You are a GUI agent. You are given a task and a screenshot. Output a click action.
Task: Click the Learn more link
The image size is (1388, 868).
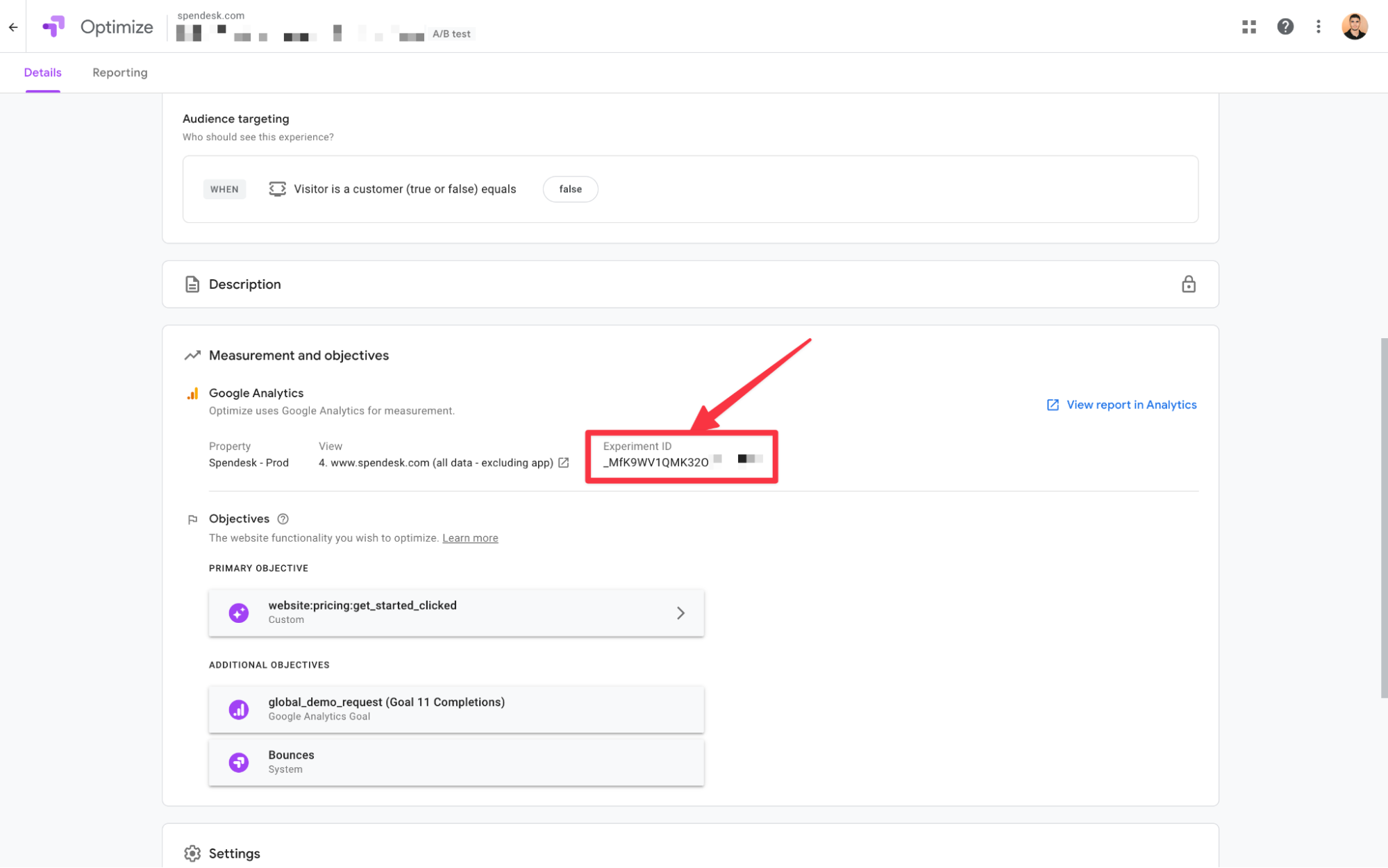[x=470, y=538]
